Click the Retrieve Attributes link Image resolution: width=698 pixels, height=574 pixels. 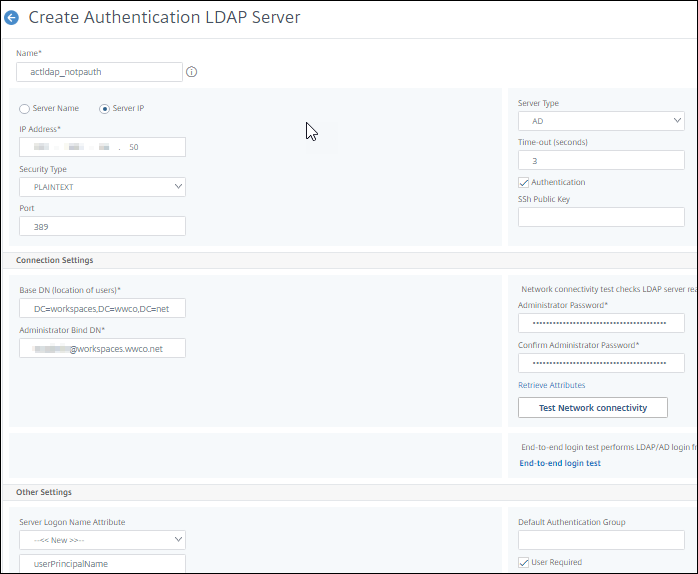551,385
